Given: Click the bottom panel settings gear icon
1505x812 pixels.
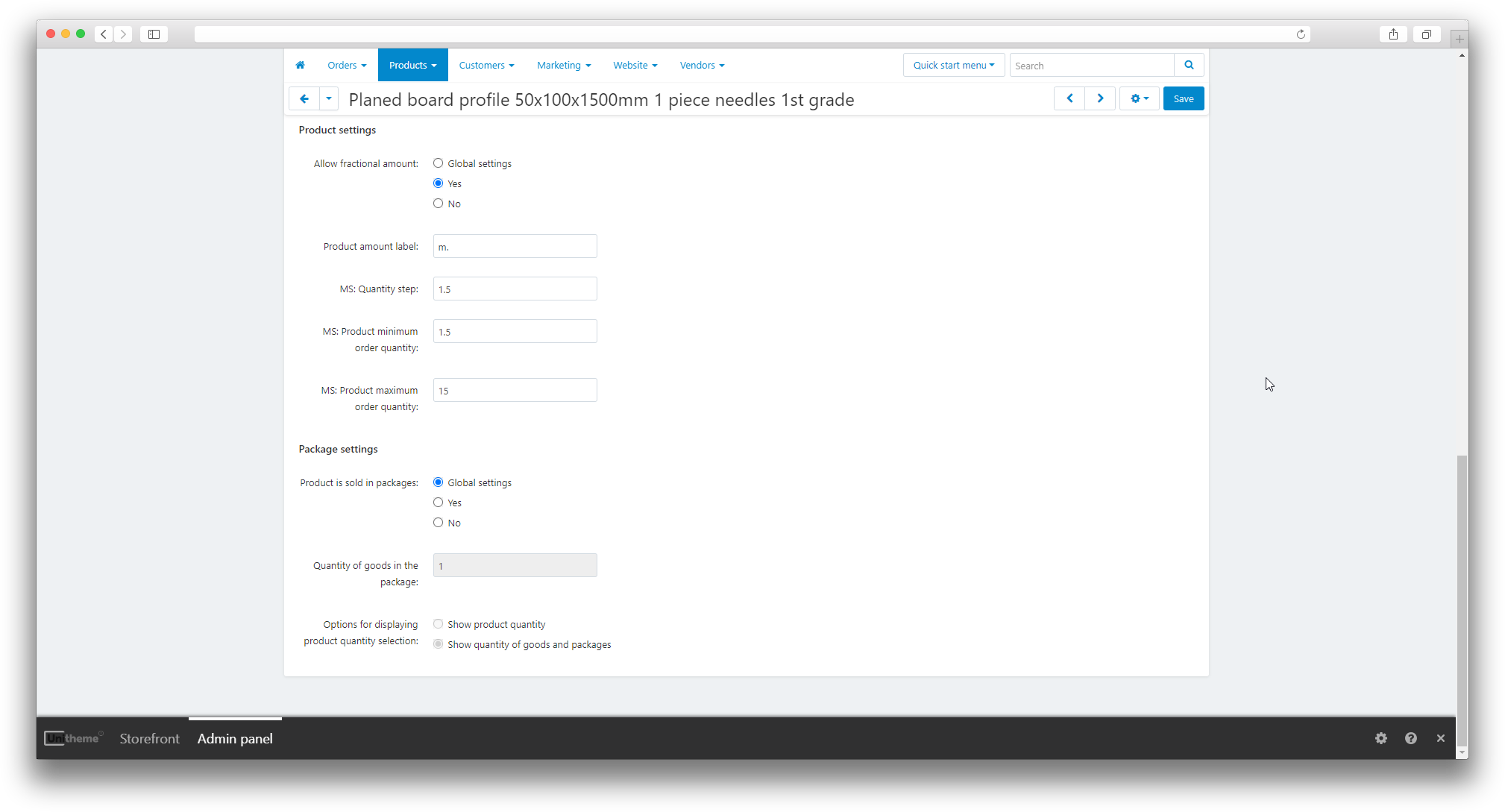Looking at the screenshot, I should [x=1381, y=738].
